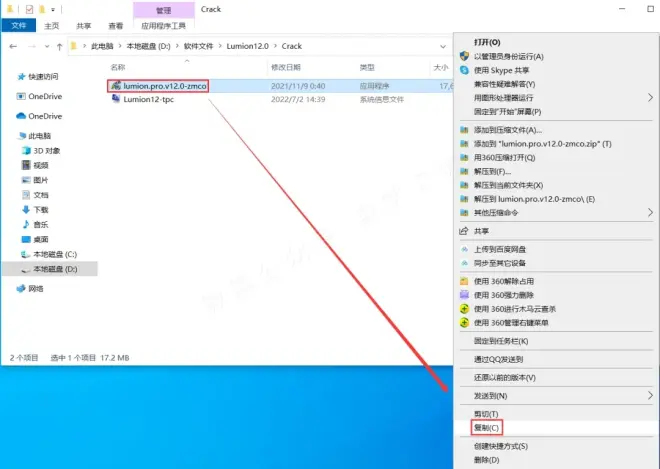Open recent locations dropdown arrow
Image resolution: width=660 pixels, height=469 pixels.
pos(47,46)
